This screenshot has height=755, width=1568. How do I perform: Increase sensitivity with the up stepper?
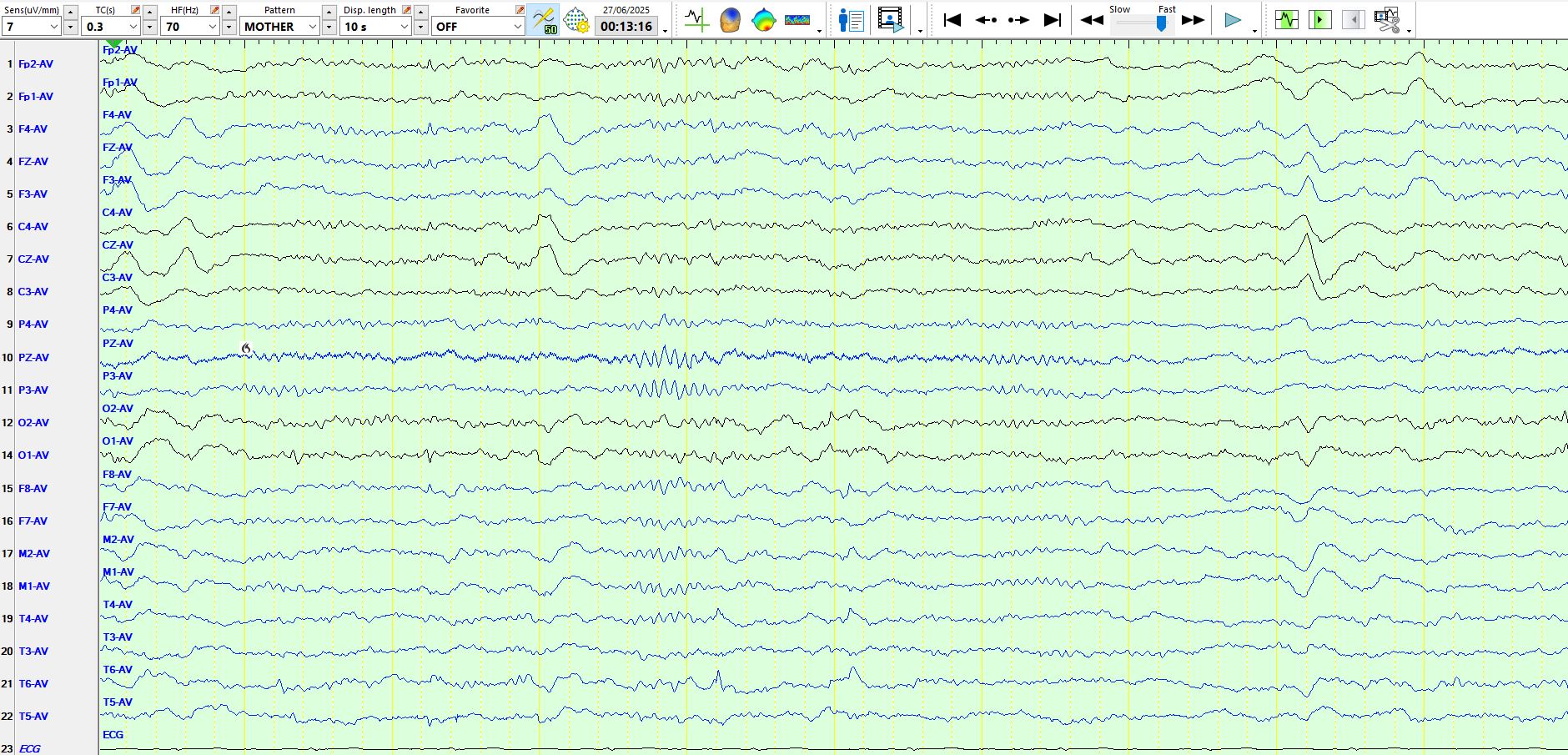pyautogui.click(x=71, y=12)
